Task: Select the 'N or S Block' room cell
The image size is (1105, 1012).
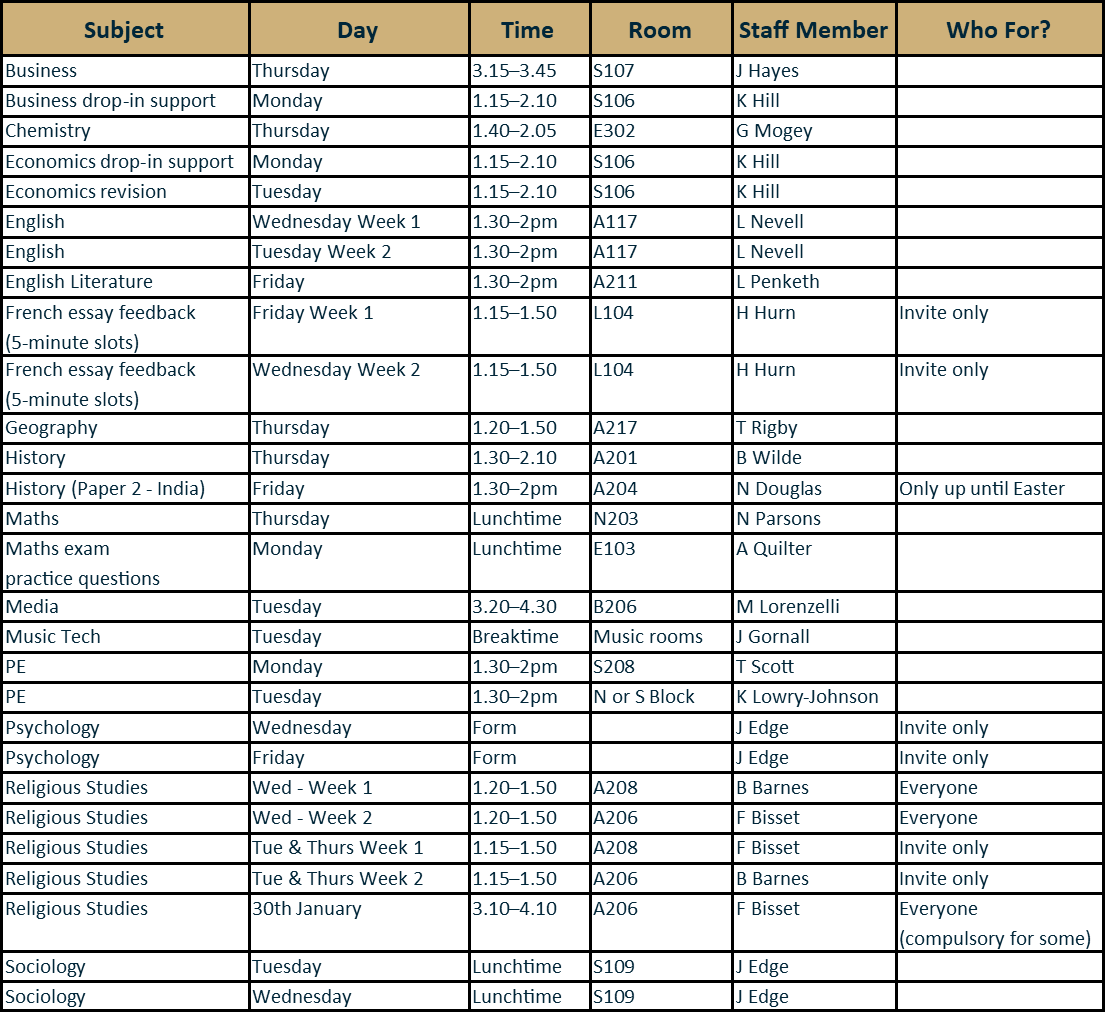Action: 644,697
